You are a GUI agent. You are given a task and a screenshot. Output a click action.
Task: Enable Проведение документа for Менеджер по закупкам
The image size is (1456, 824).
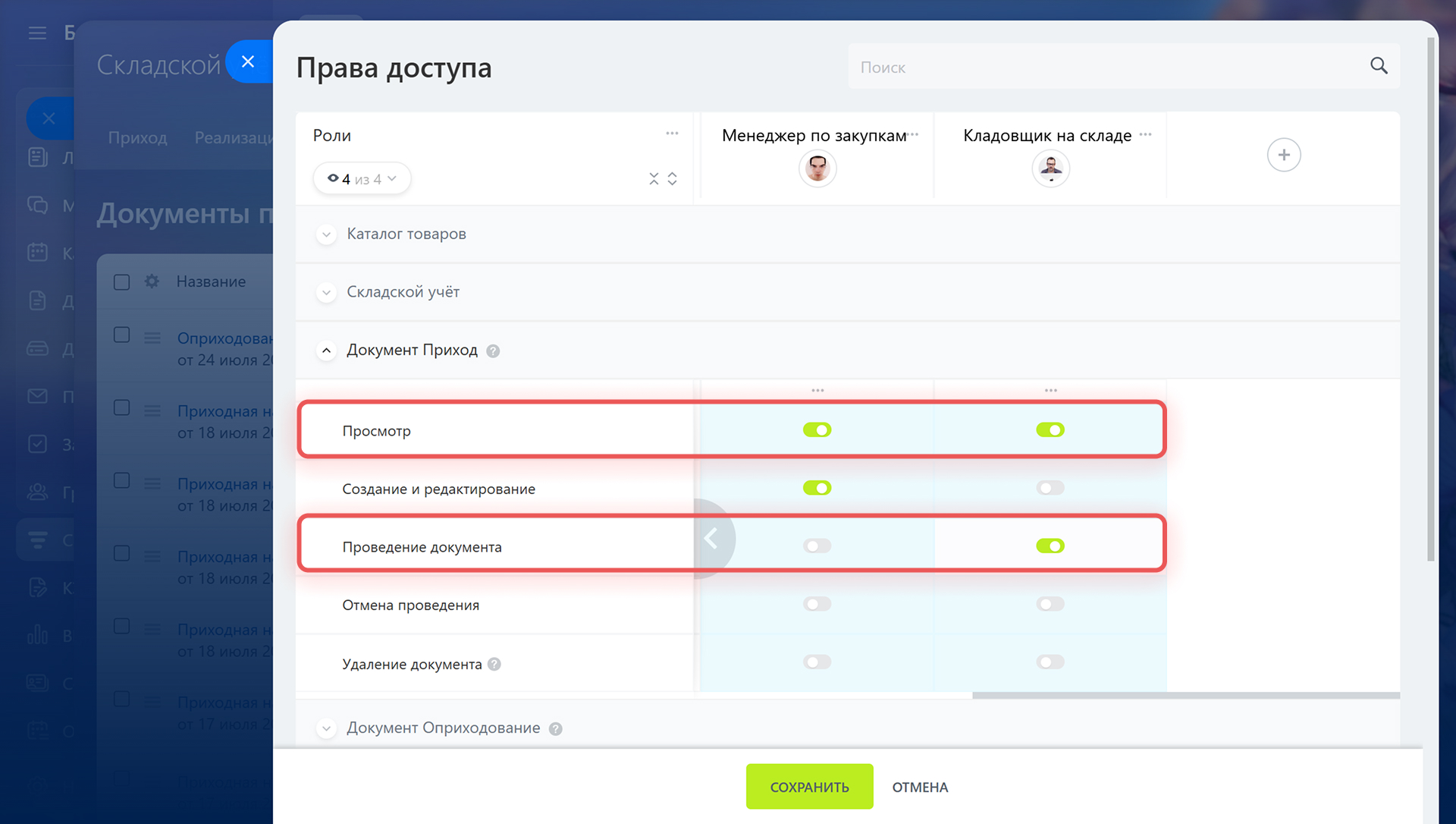click(x=817, y=546)
